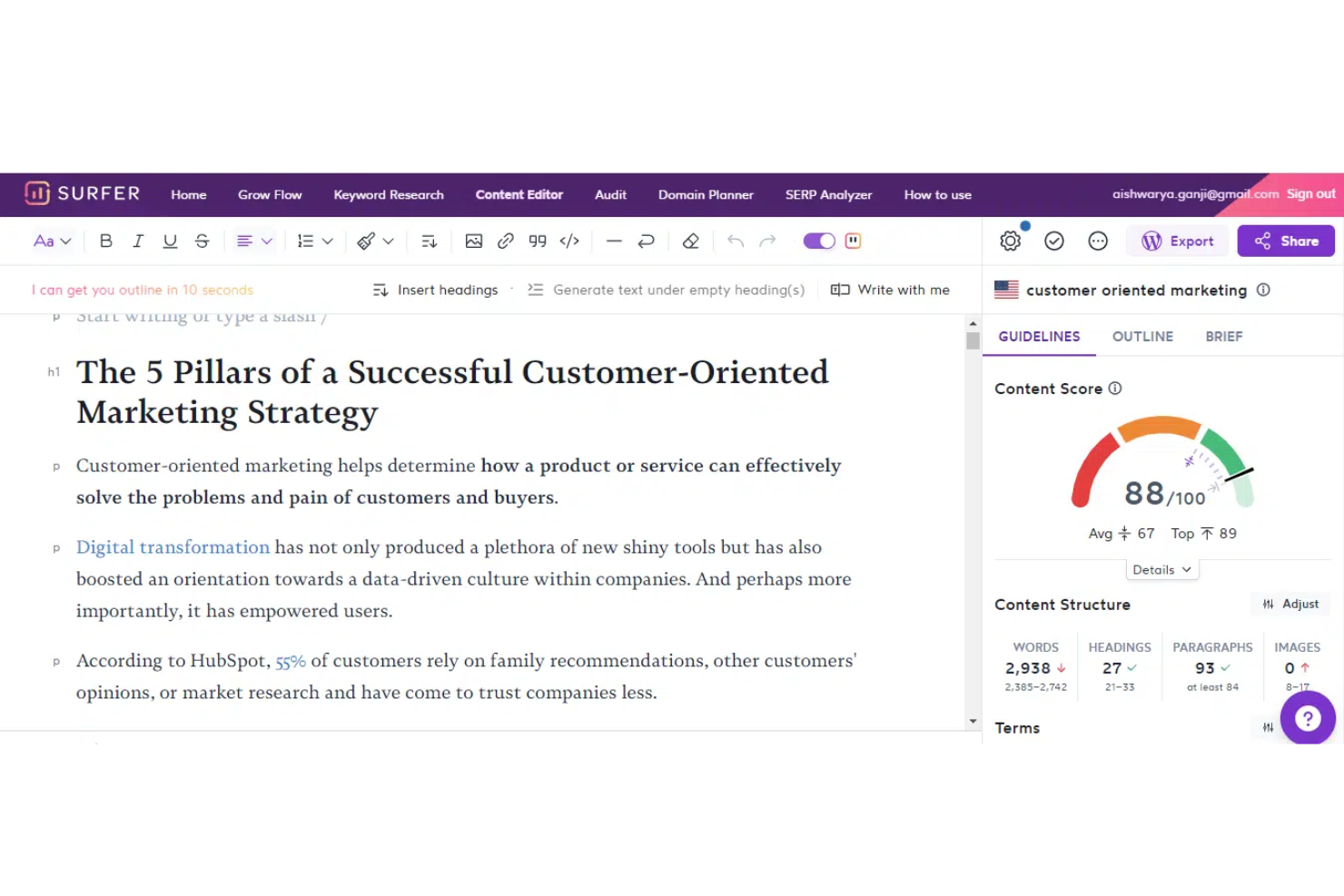Screen dimensions: 1344x896
Task: Switch to the OUTLINE tab
Action: (1142, 336)
